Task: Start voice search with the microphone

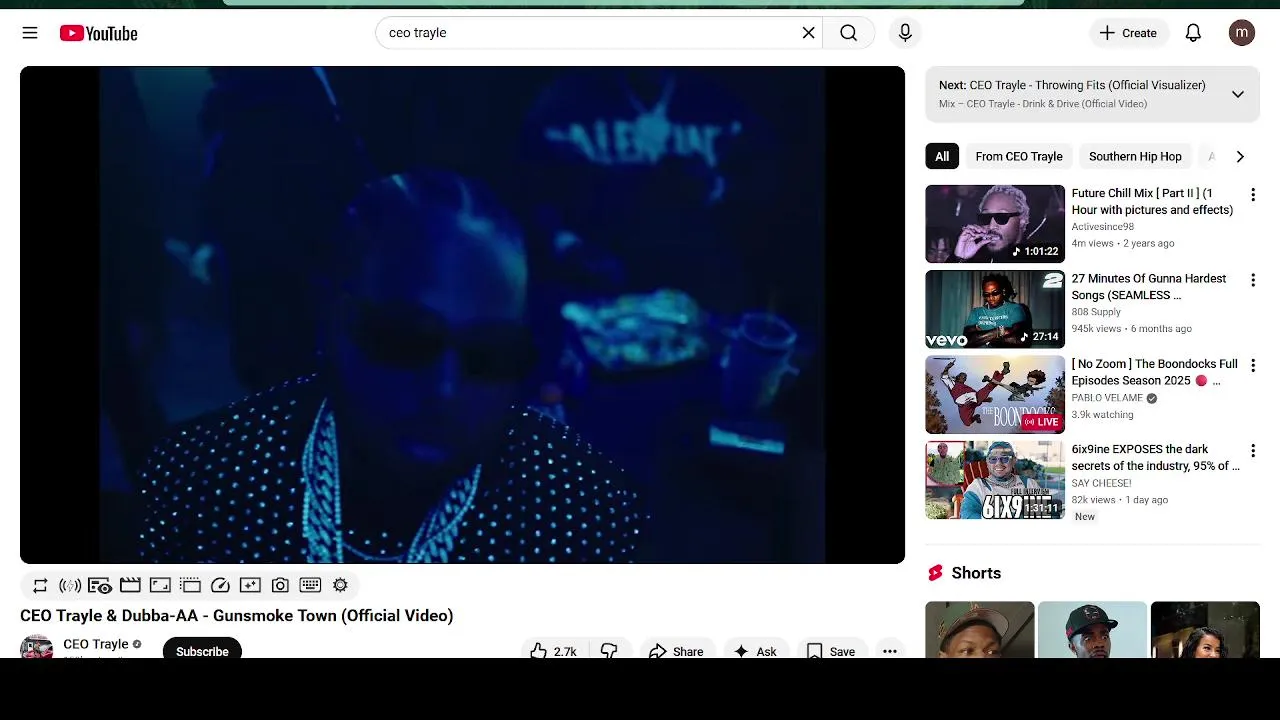Action: tap(905, 33)
